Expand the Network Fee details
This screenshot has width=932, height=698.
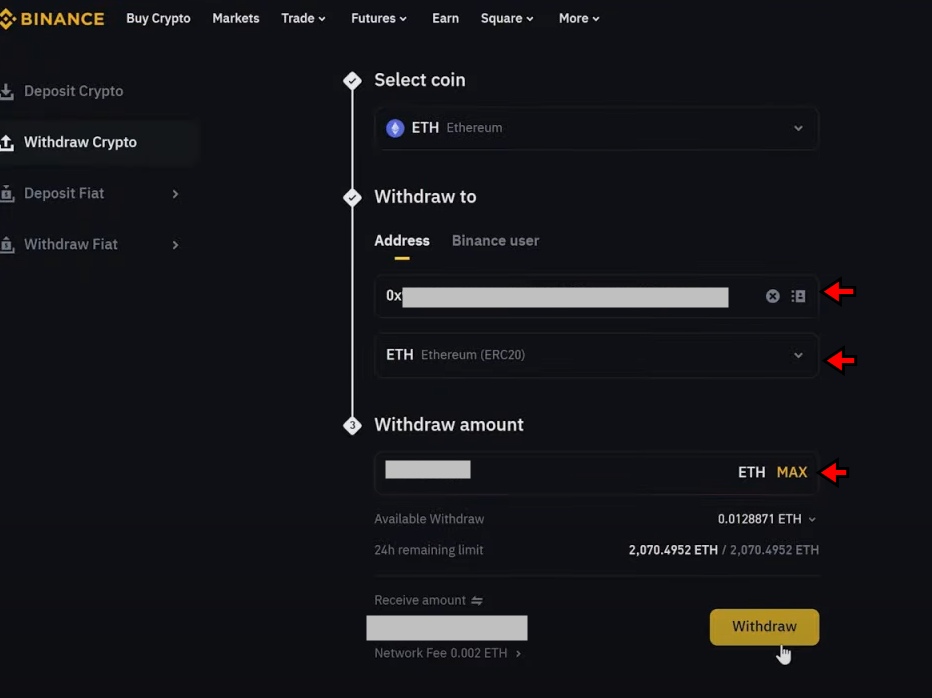point(518,653)
